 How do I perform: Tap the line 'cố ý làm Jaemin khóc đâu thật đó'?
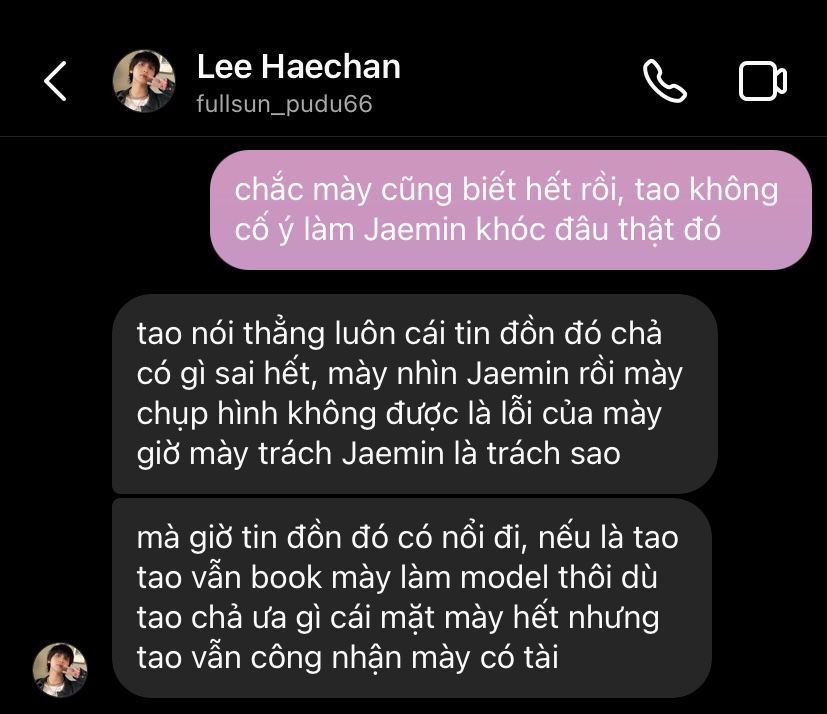pos(478,230)
